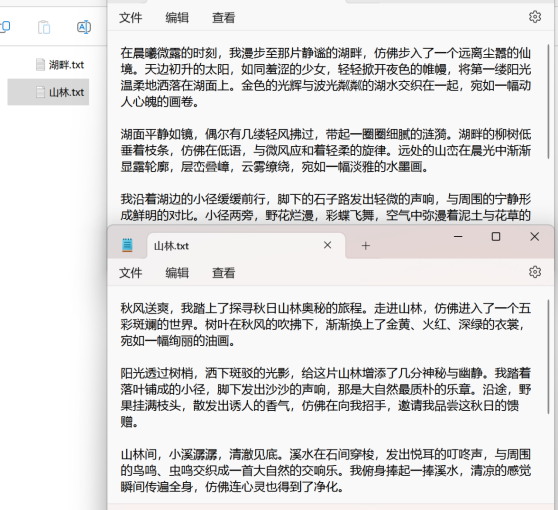Open settings gear in upper Notepad window

[535, 17]
